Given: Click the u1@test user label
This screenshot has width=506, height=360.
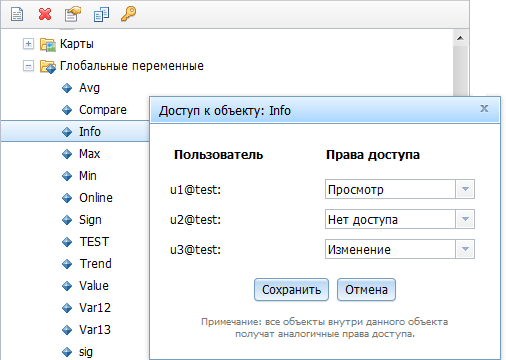Looking at the screenshot, I should [195, 190].
